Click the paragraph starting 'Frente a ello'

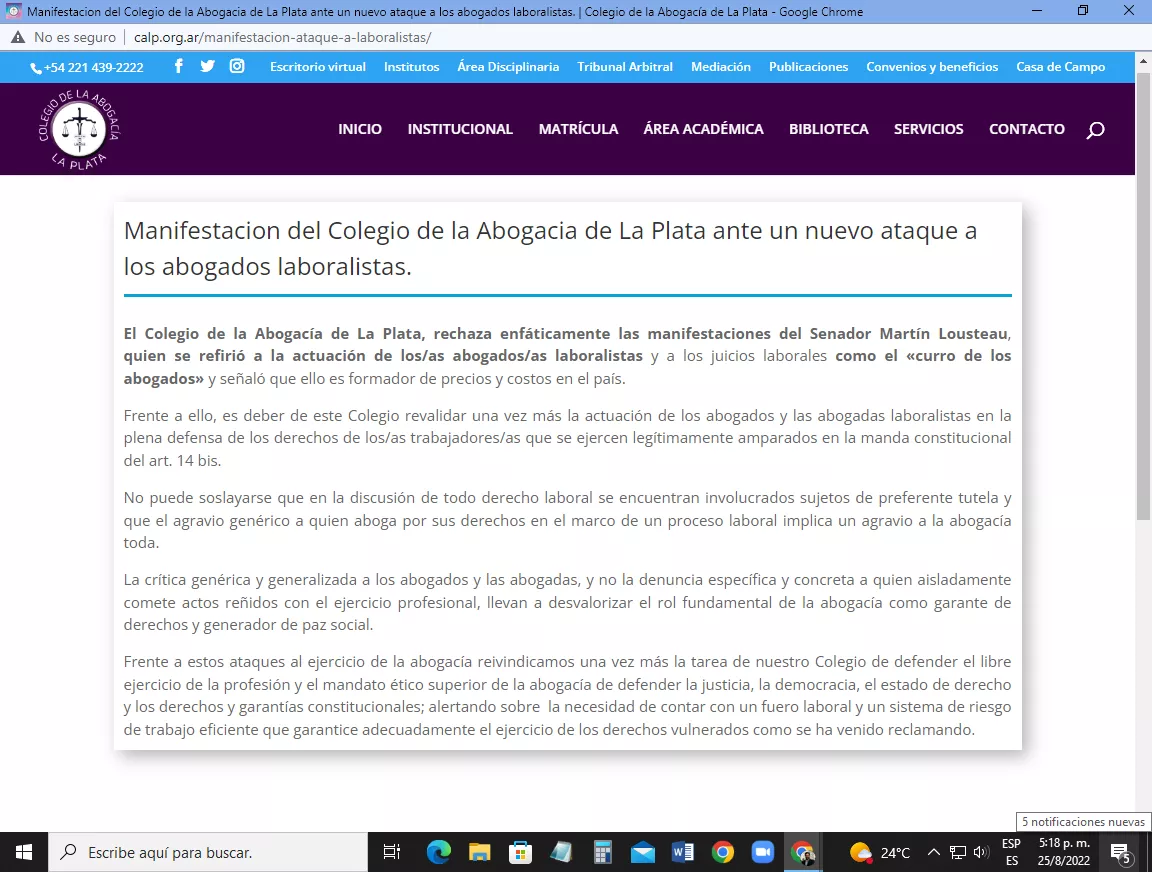click(567, 438)
